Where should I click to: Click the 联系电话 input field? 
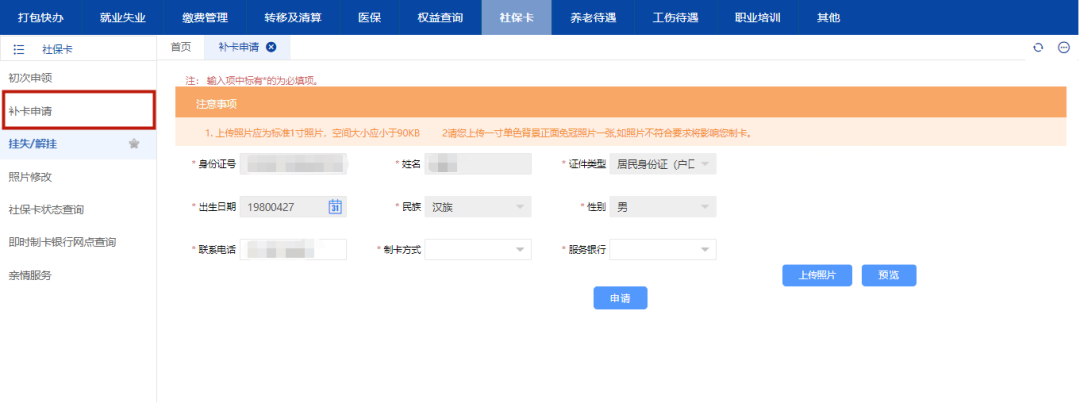click(x=293, y=249)
